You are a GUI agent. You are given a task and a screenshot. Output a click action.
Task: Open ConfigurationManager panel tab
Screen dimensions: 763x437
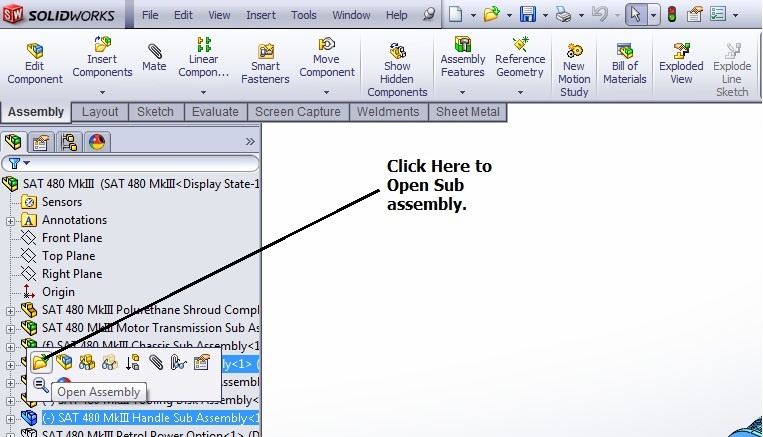(69, 142)
